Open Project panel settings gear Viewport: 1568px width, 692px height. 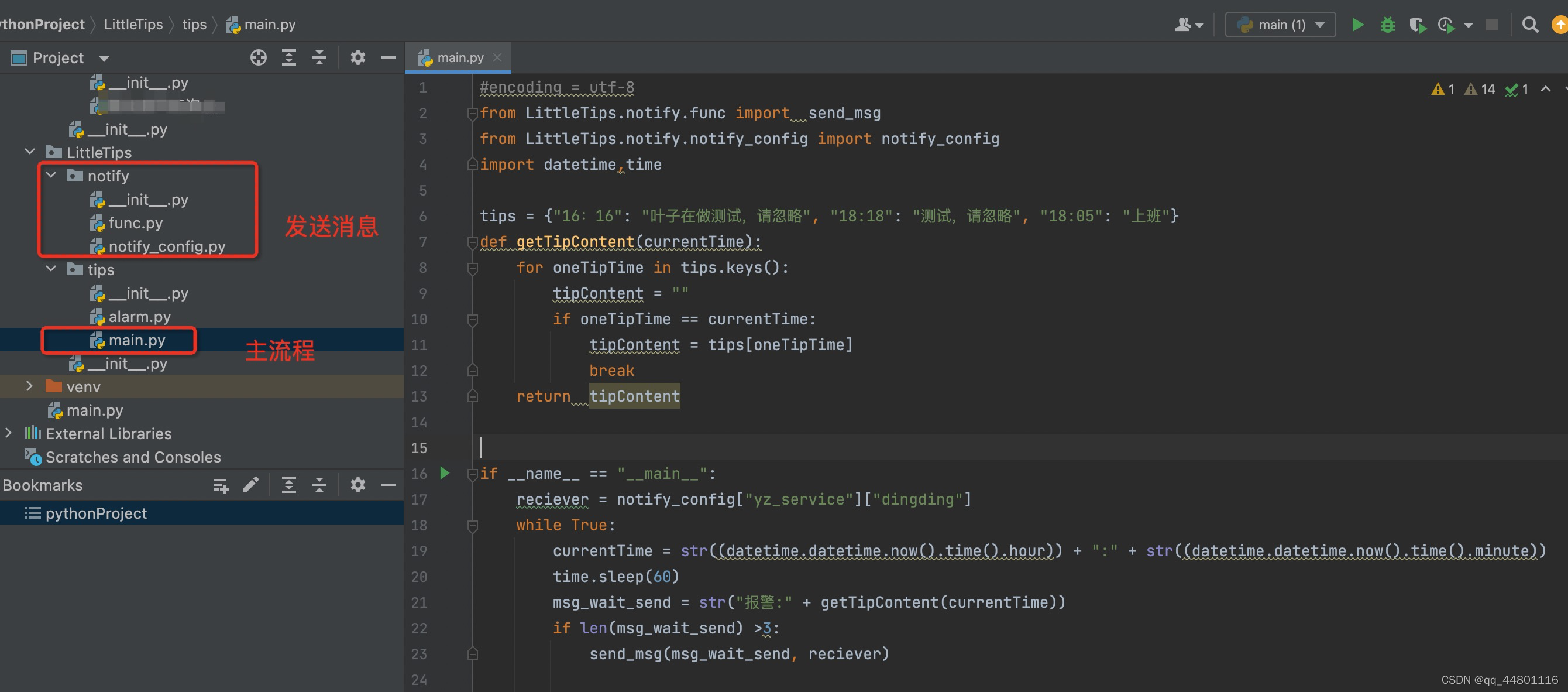(x=357, y=58)
